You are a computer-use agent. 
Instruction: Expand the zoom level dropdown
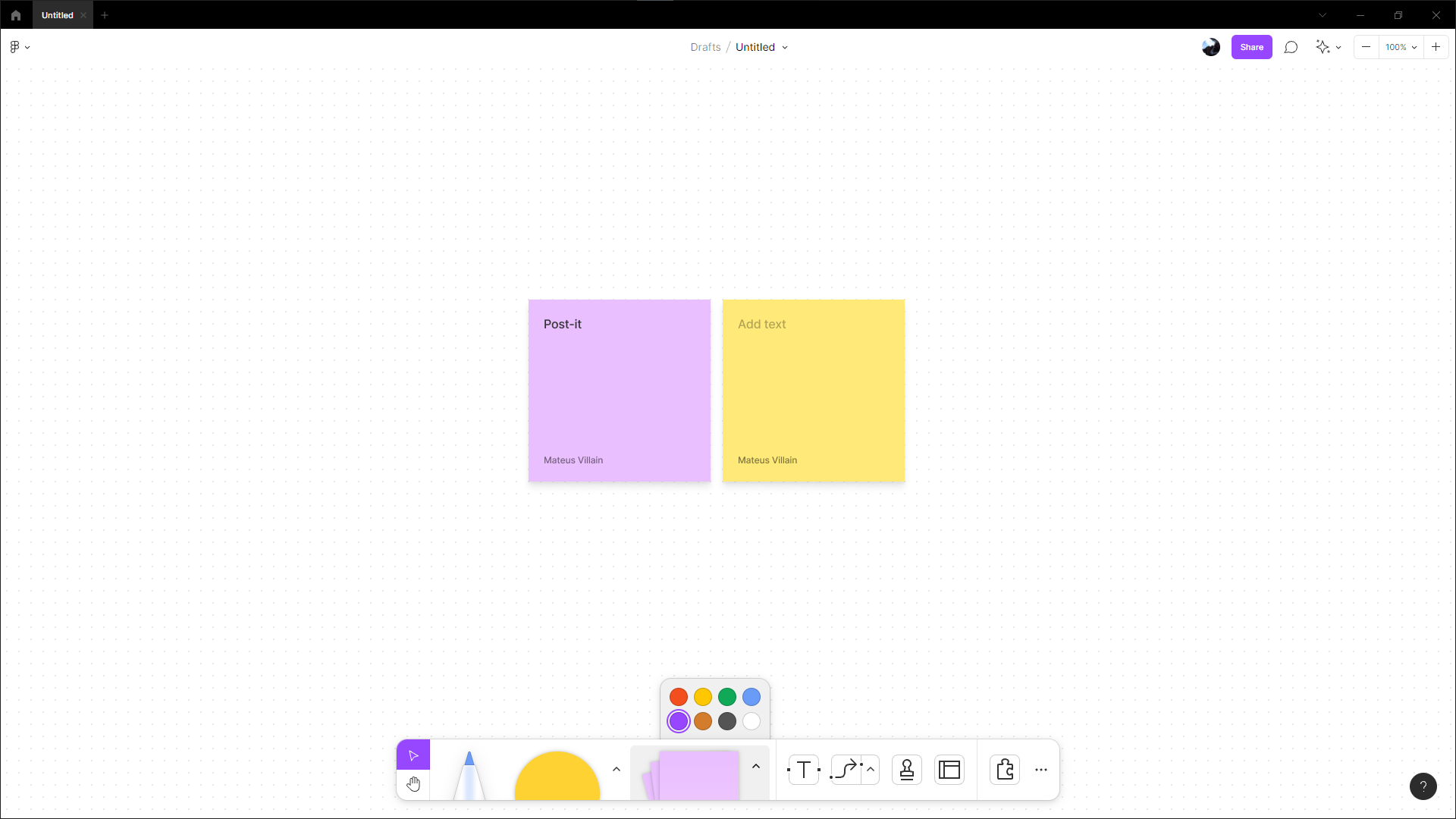1414,47
